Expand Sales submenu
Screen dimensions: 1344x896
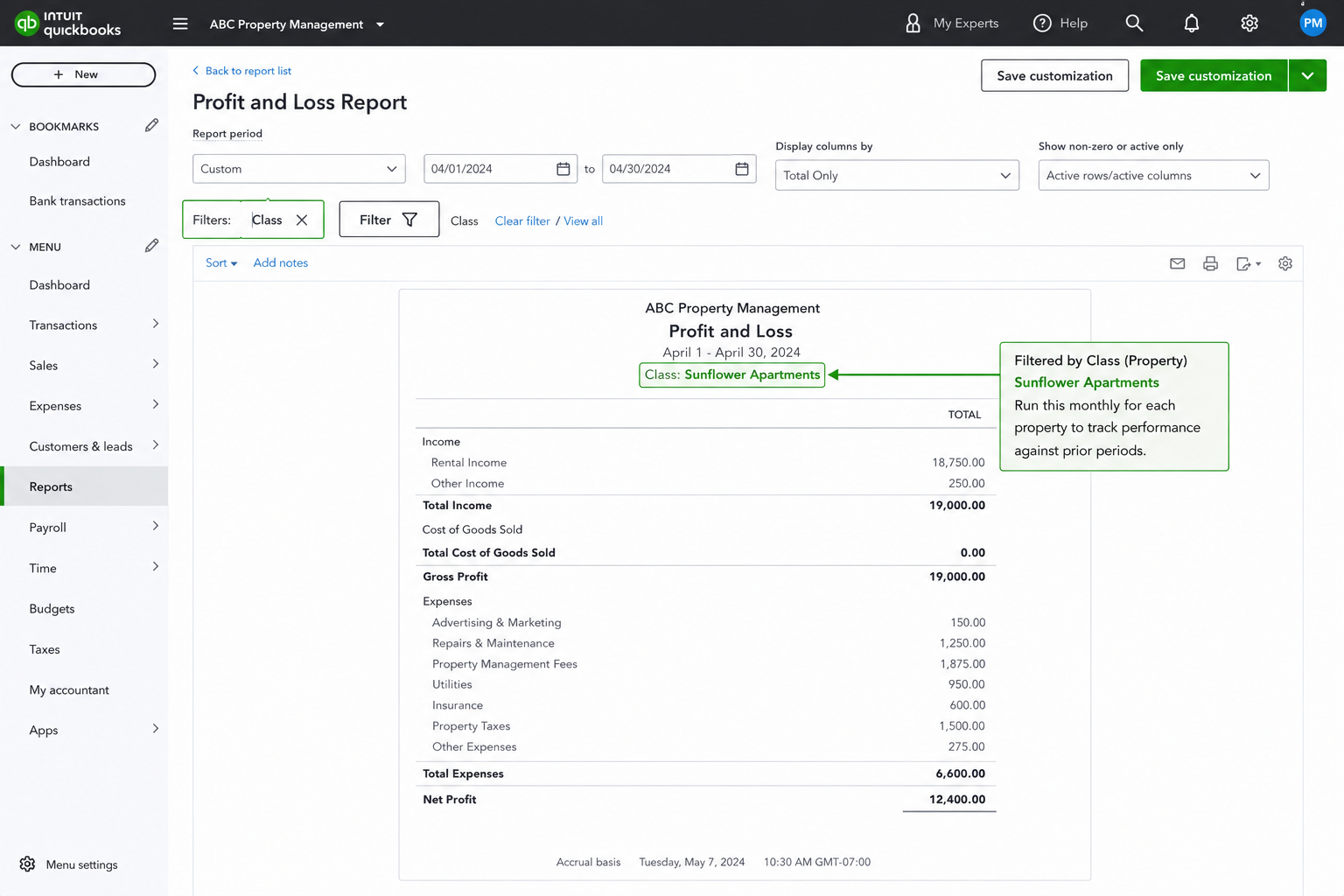pyautogui.click(x=156, y=364)
